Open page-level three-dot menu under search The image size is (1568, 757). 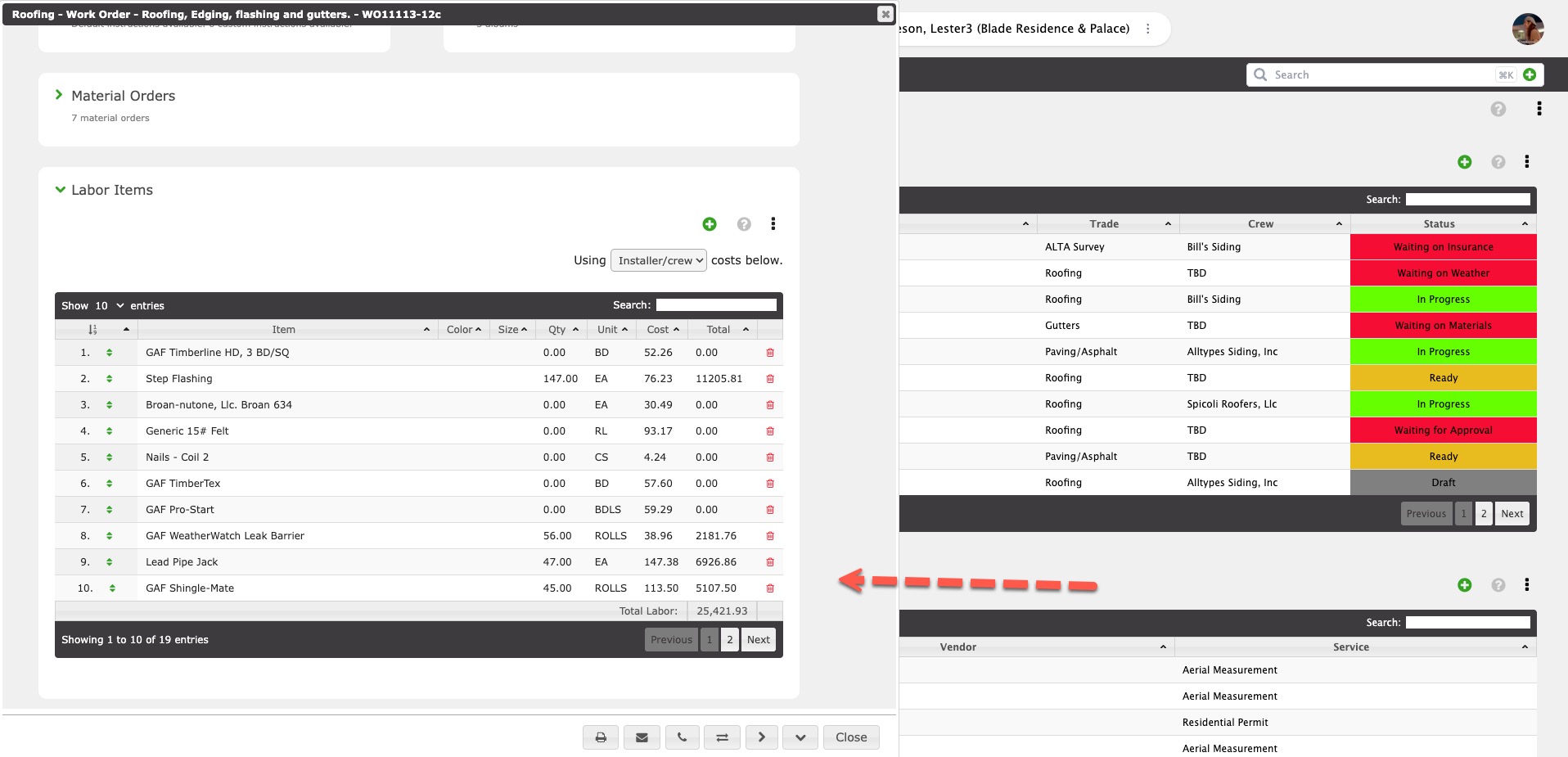click(x=1539, y=109)
